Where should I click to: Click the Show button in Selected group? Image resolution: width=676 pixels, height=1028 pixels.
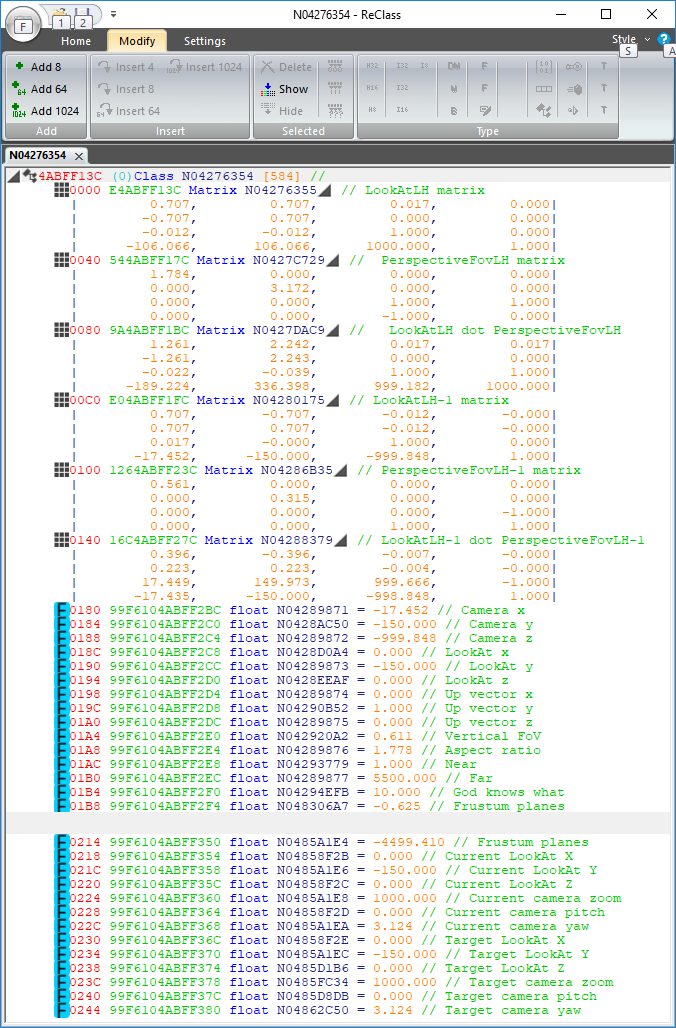click(284, 89)
